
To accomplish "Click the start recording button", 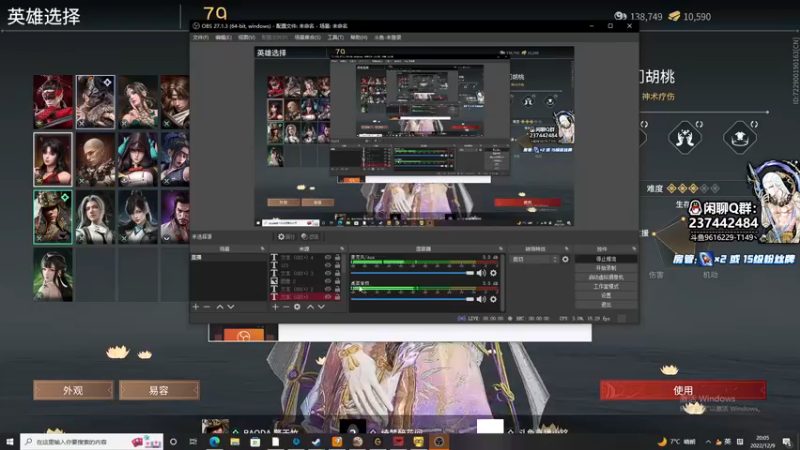I will click(606, 268).
